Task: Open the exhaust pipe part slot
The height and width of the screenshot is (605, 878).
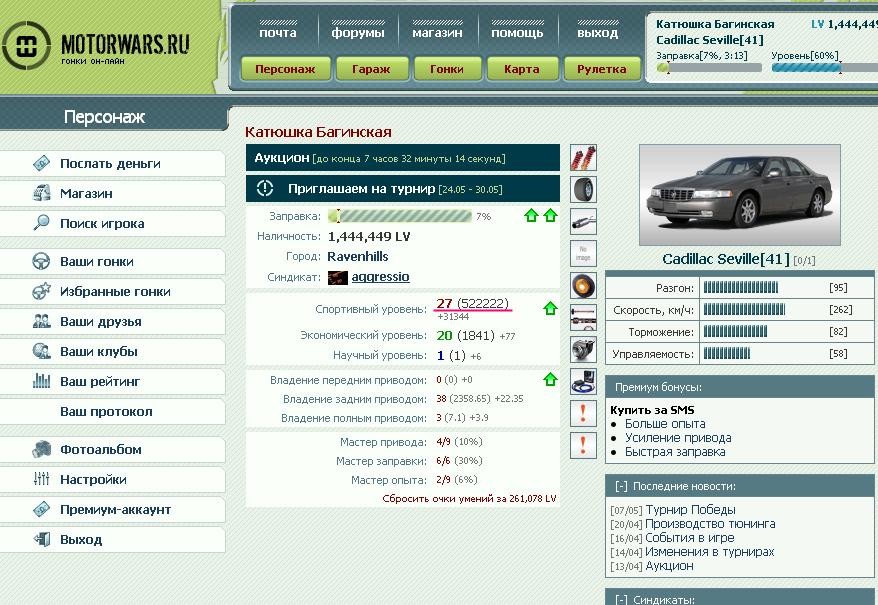Action: tap(583, 222)
